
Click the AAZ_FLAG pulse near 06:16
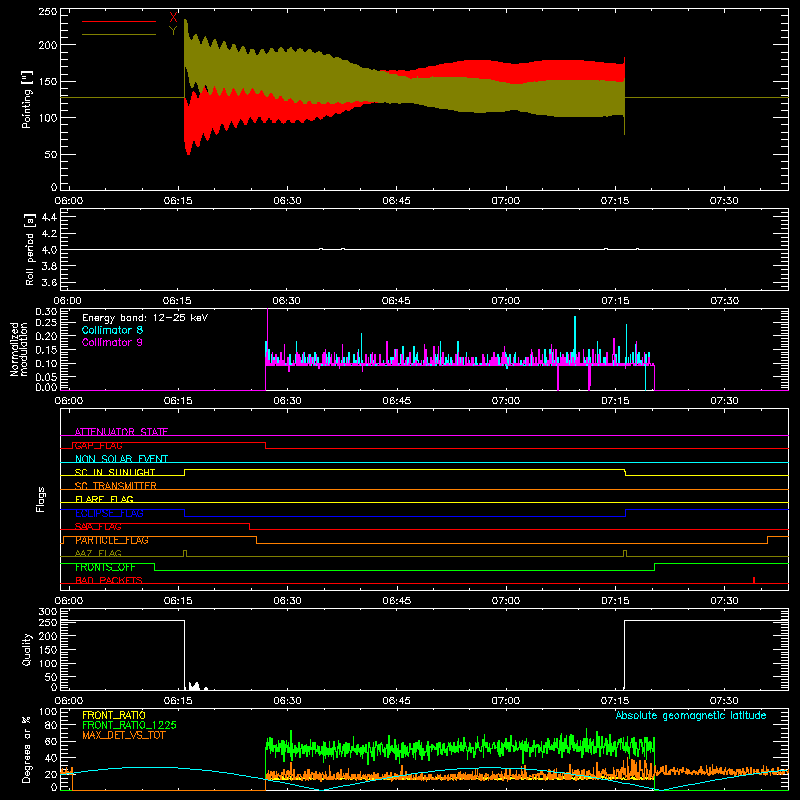[185, 554]
